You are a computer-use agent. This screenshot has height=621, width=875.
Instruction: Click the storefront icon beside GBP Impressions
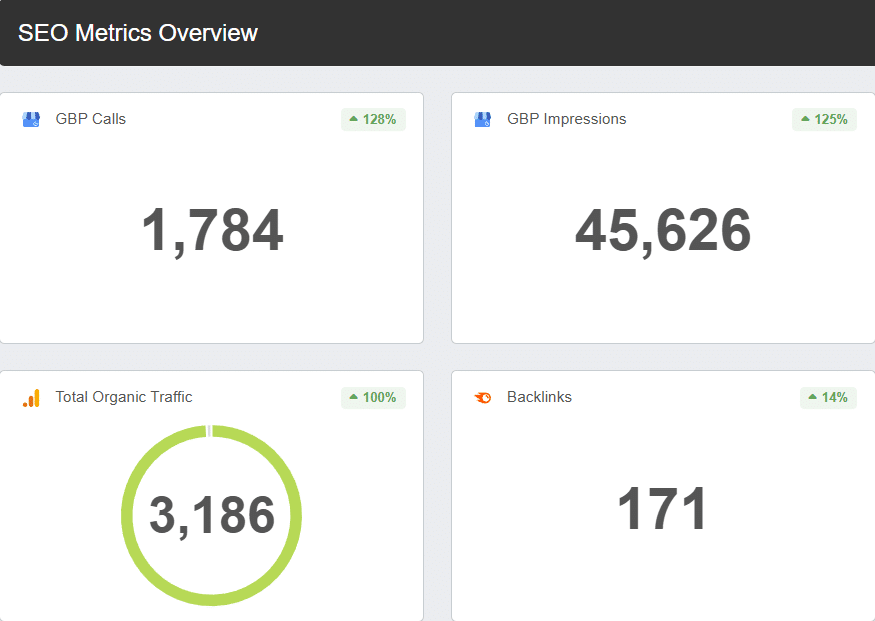(483, 119)
